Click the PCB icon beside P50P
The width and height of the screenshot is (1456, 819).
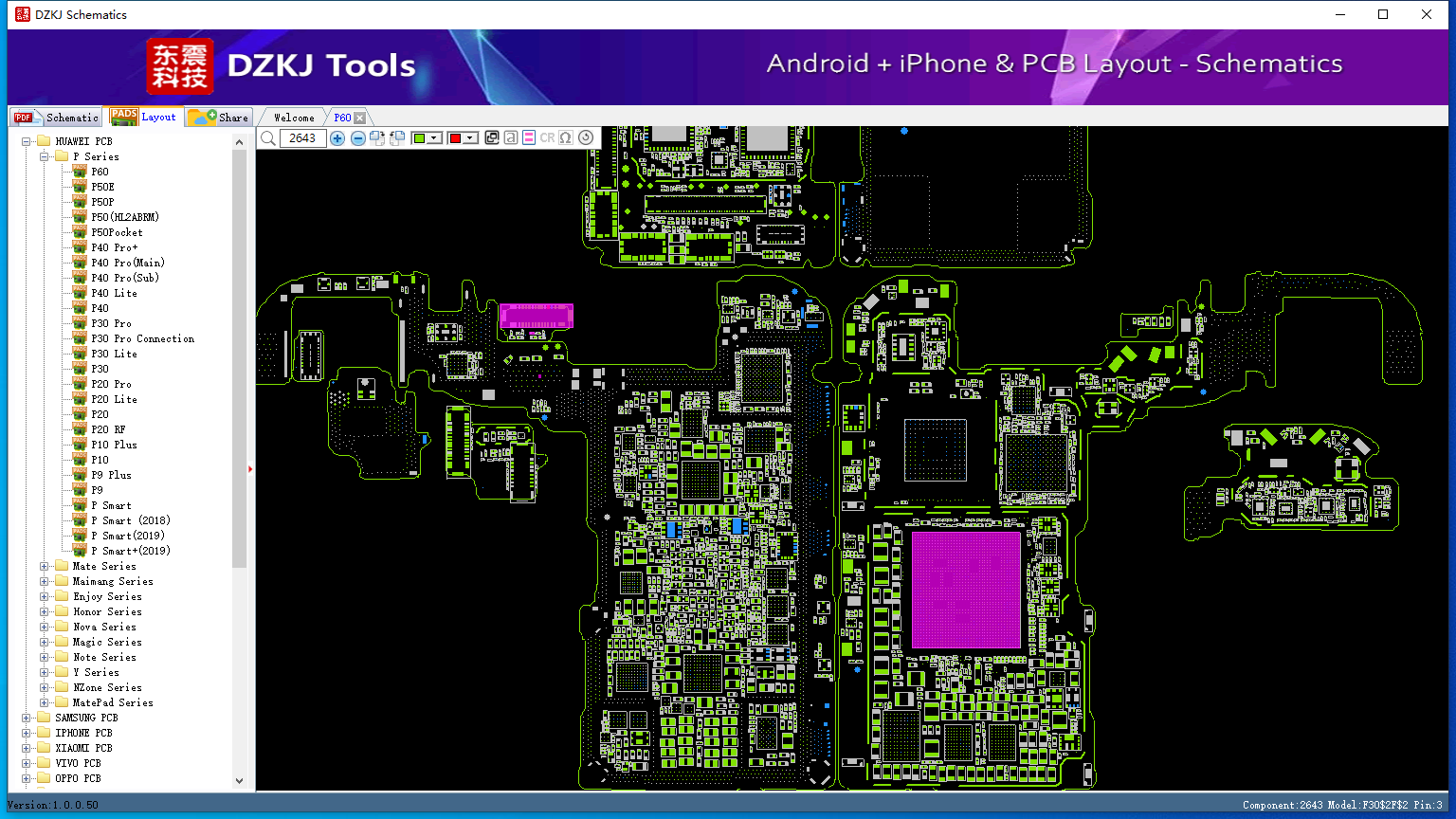[x=80, y=202]
